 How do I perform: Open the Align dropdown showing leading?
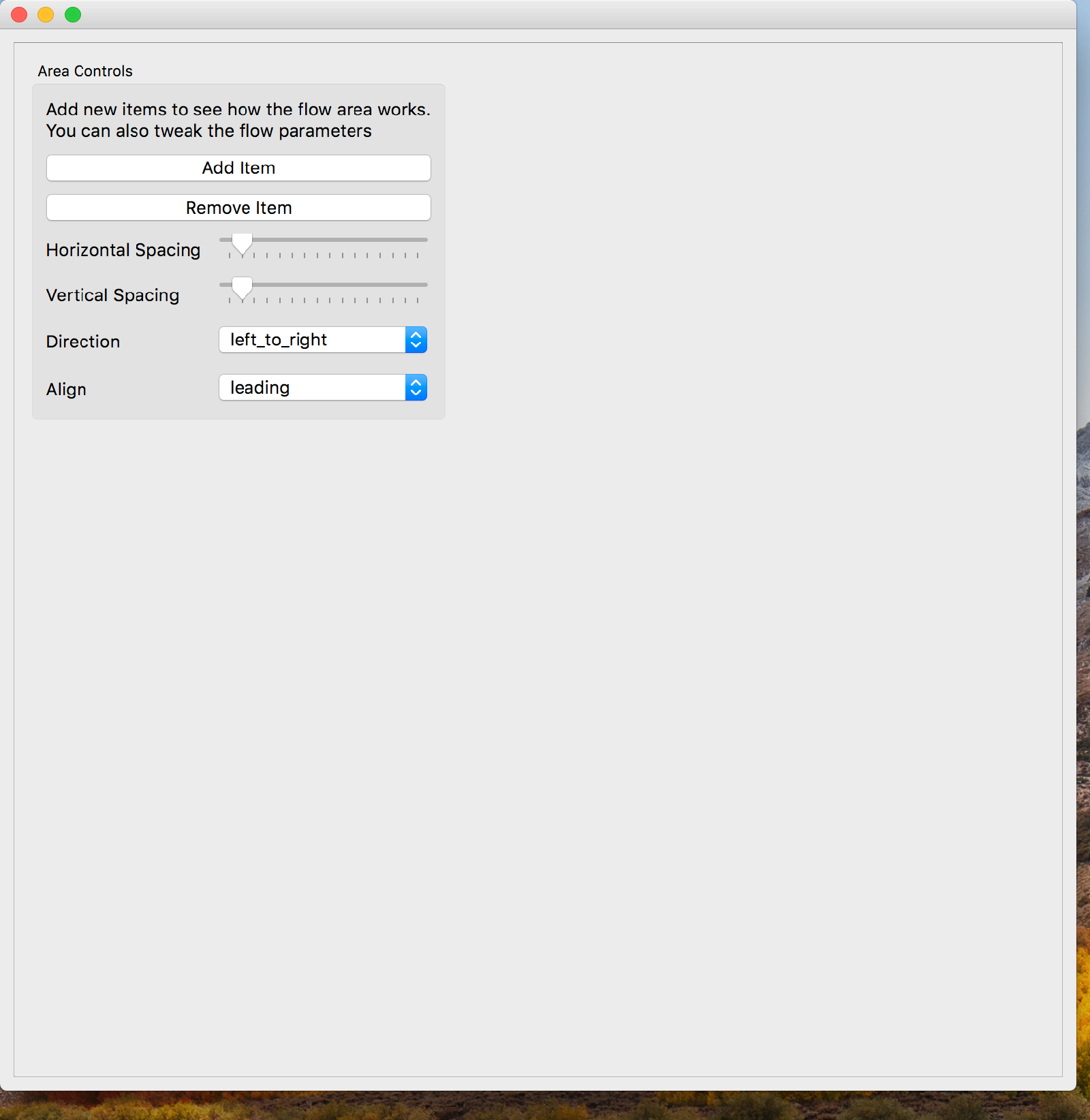click(x=312, y=388)
